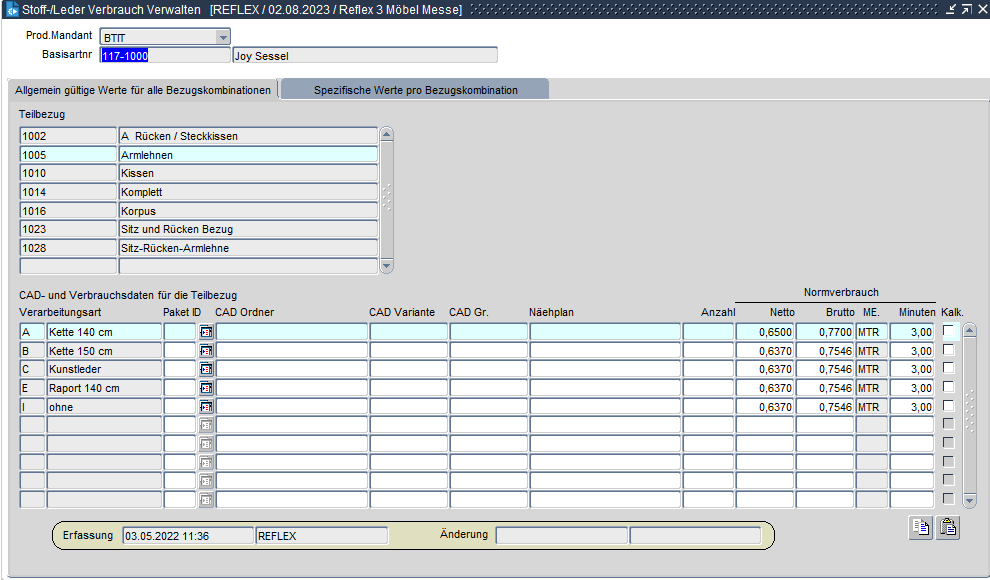Select Allgemein gültige Werte tab

click(143, 90)
